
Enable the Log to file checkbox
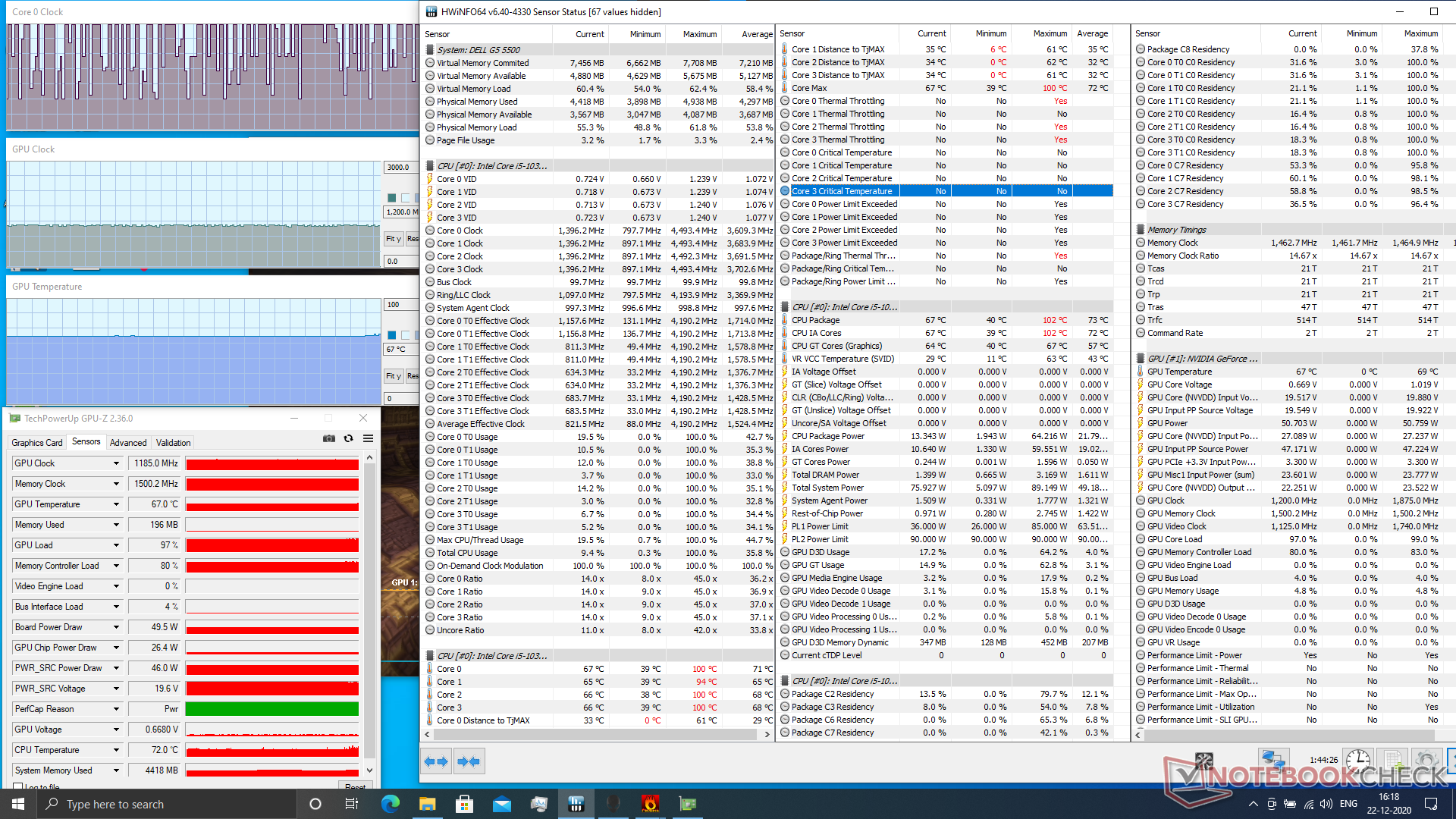tap(18, 788)
